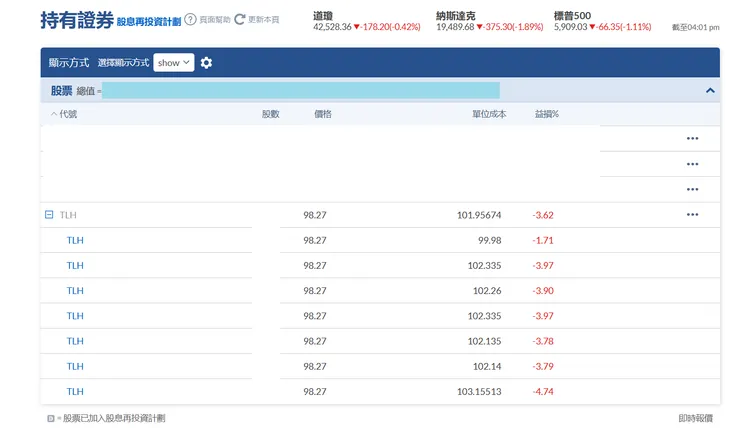This screenshot has height=428, width=740.
Task: Open TLH lot with cost 102.26
Action: (75, 291)
